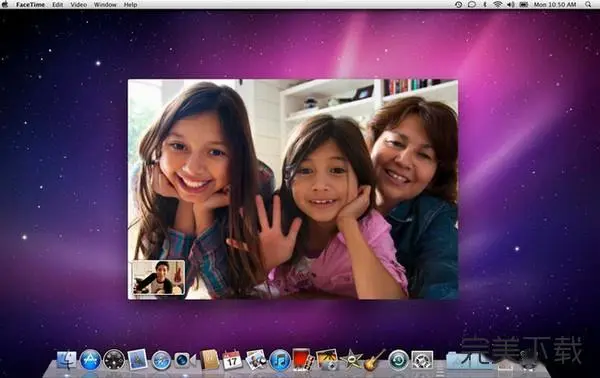Image resolution: width=600 pixels, height=378 pixels.
Task: Open the FaceTime application menu
Action: (x=30, y=5)
